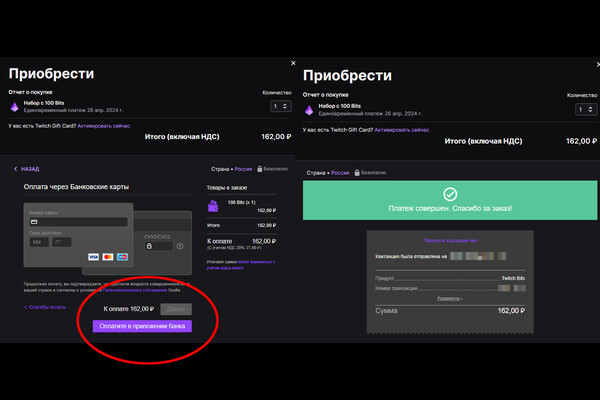Click the Mir card logo
Viewport: 600px width, 400px height.
[122, 257]
